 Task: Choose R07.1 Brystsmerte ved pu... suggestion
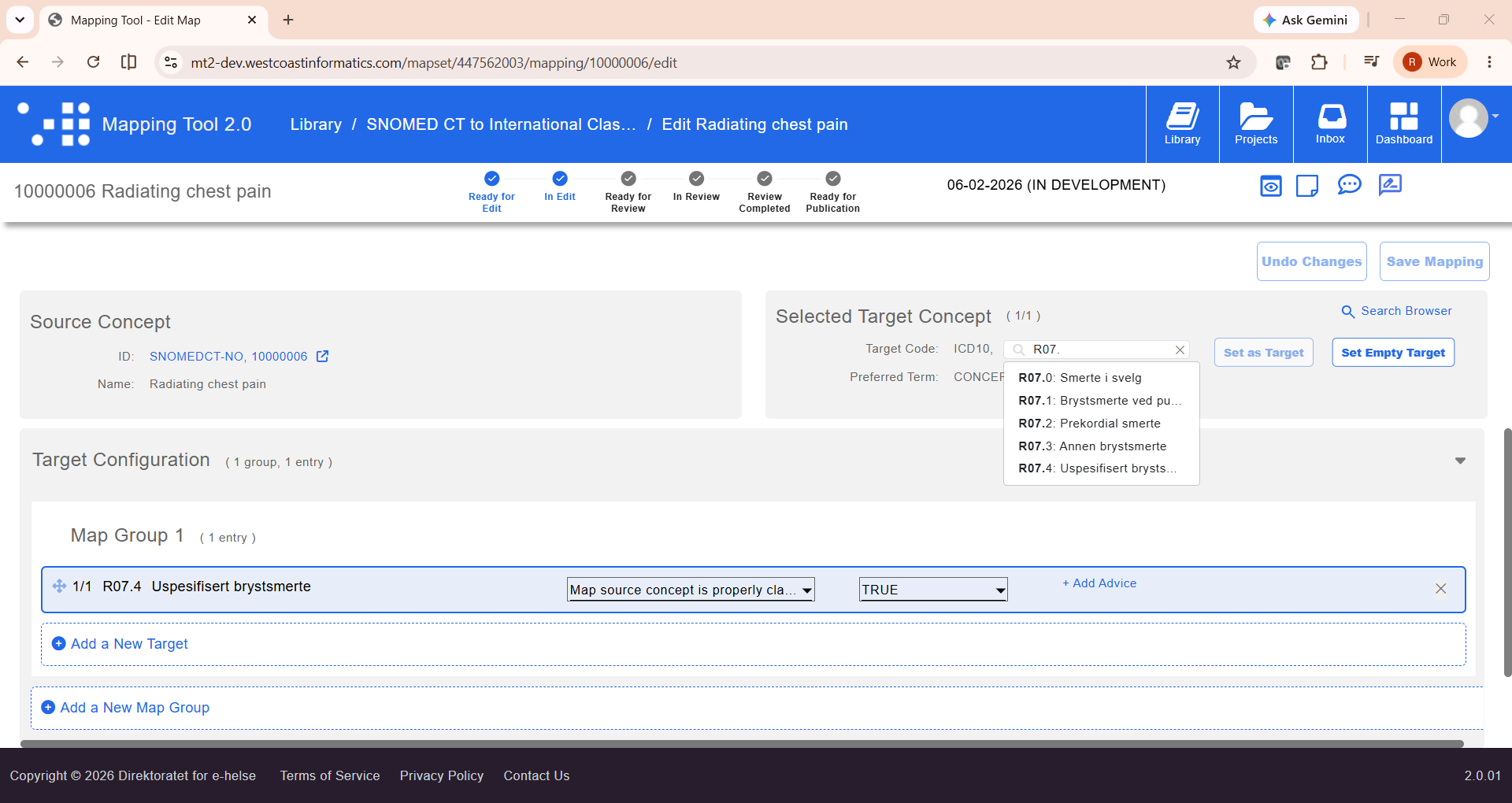[1102, 401]
